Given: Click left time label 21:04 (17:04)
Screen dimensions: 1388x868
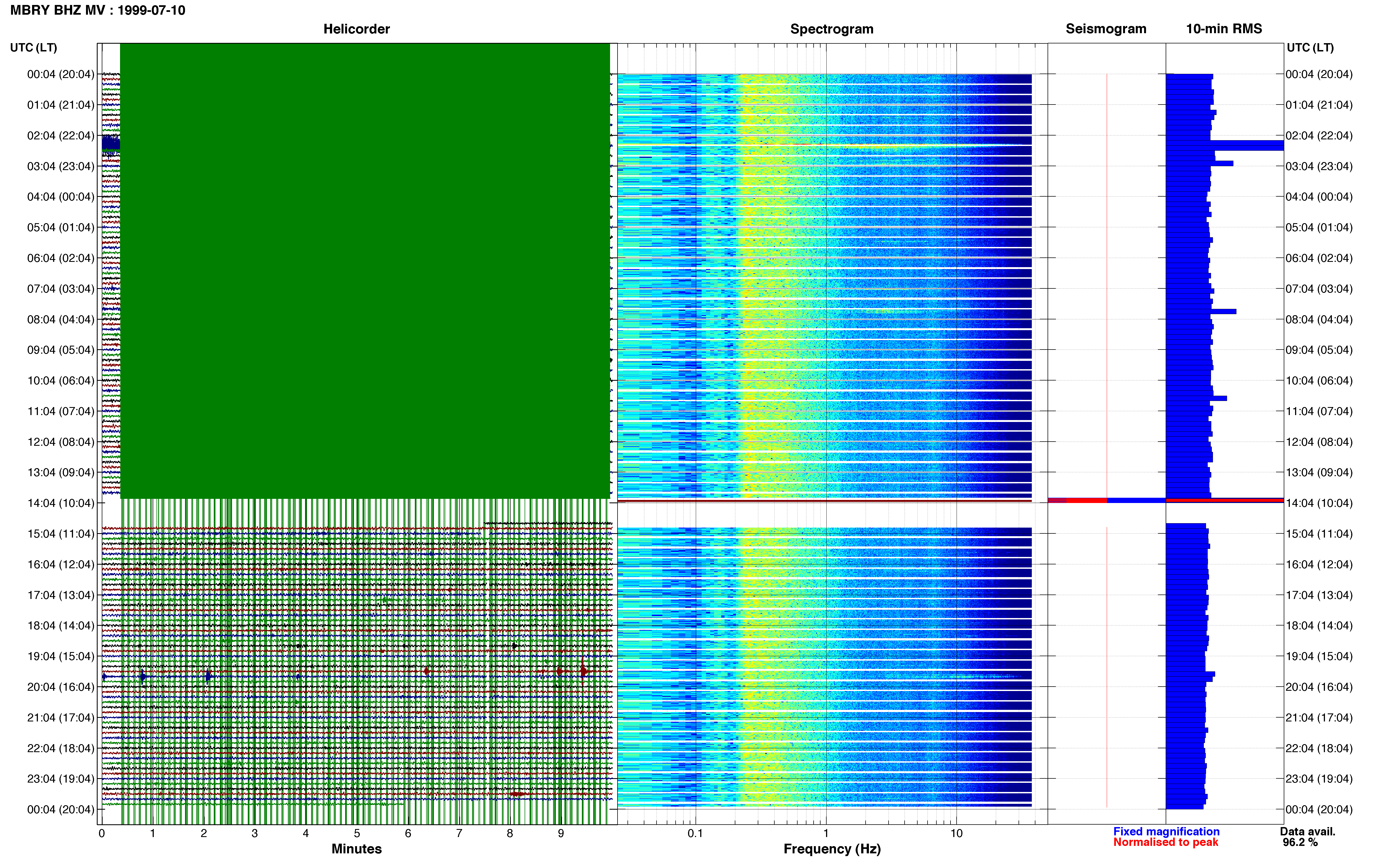Looking at the screenshot, I should (x=61, y=717).
